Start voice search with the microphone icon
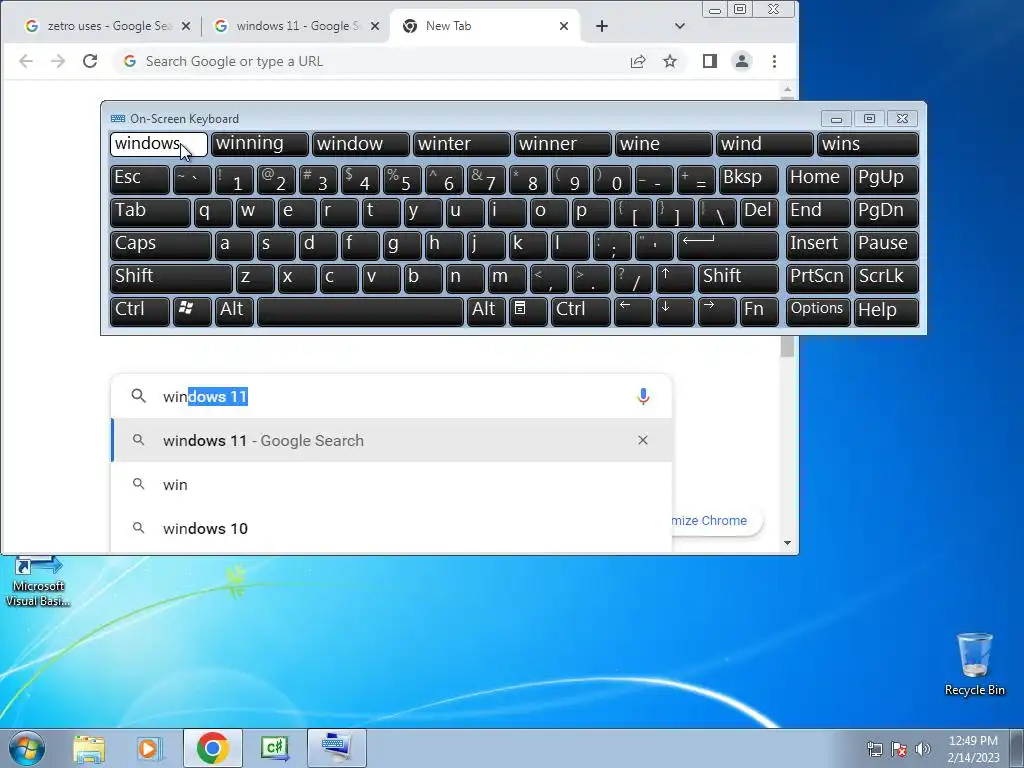This screenshot has height=768, width=1024. (x=643, y=396)
